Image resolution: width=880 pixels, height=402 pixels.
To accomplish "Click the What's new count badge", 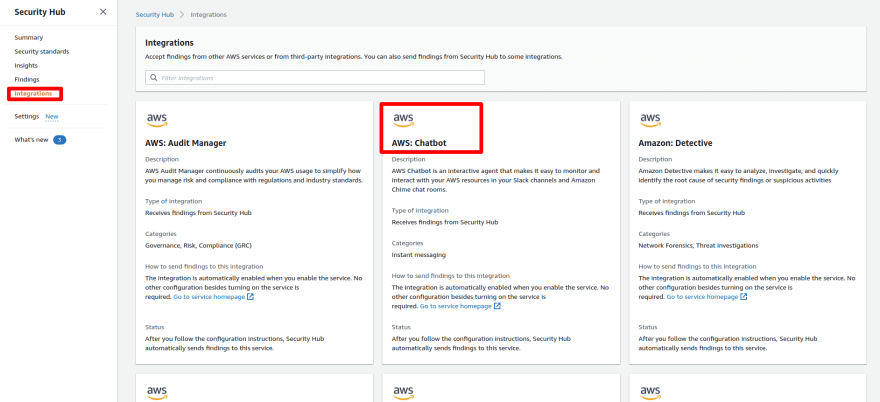I will [x=59, y=140].
